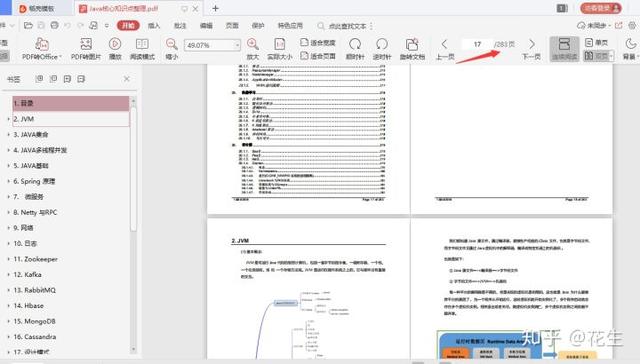
Task: Click the red Start ribbon tab
Action: coord(128,26)
